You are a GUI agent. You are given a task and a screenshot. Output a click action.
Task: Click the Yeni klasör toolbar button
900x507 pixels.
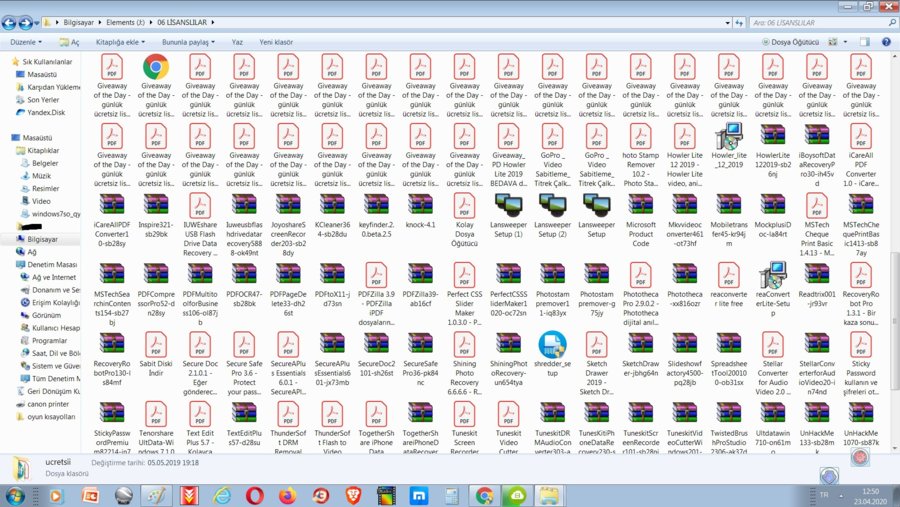[276, 42]
